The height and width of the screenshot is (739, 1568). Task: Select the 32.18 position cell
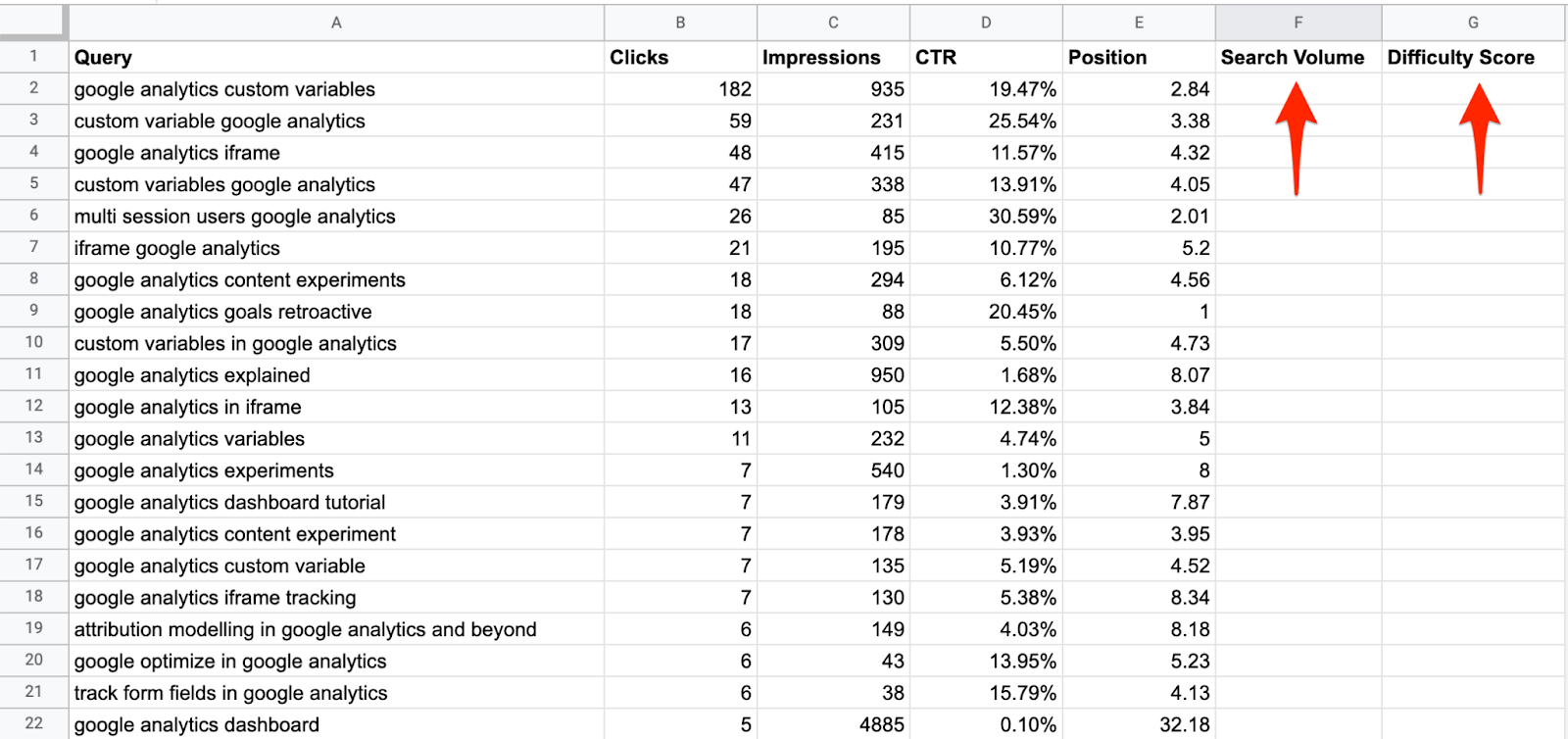point(1139,724)
